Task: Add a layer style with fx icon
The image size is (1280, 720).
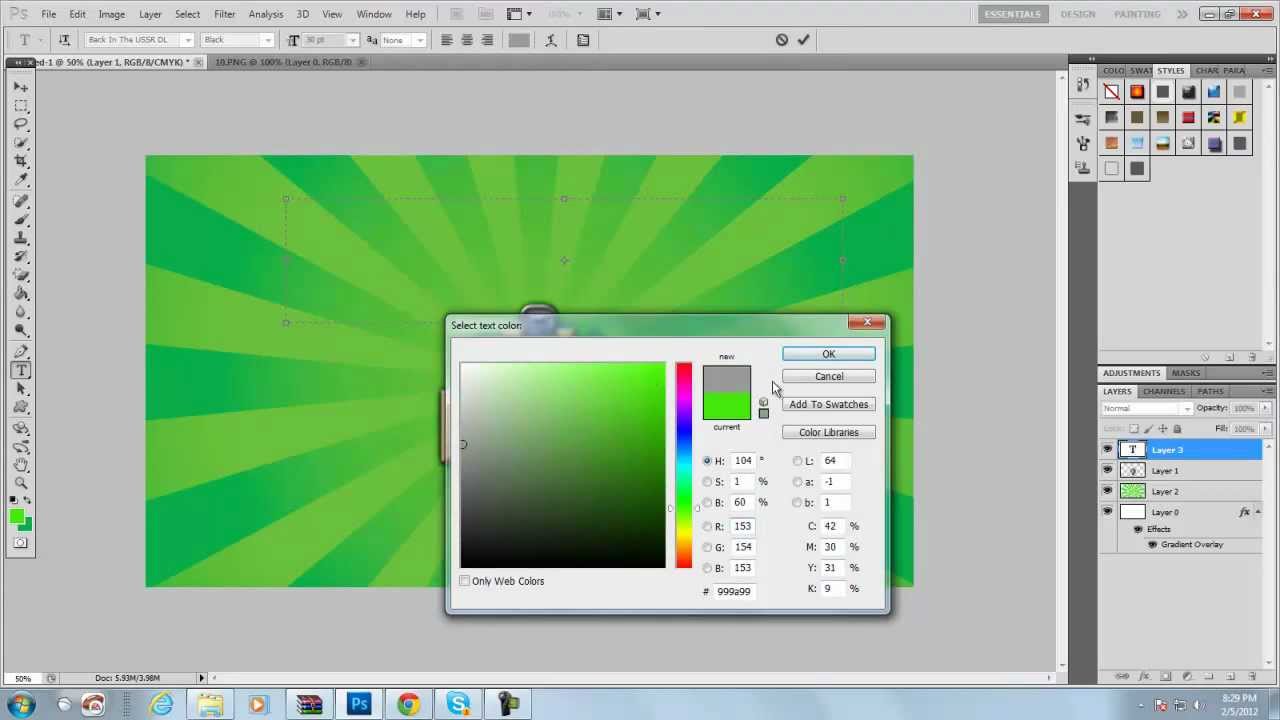Action: click(x=1143, y=677)
